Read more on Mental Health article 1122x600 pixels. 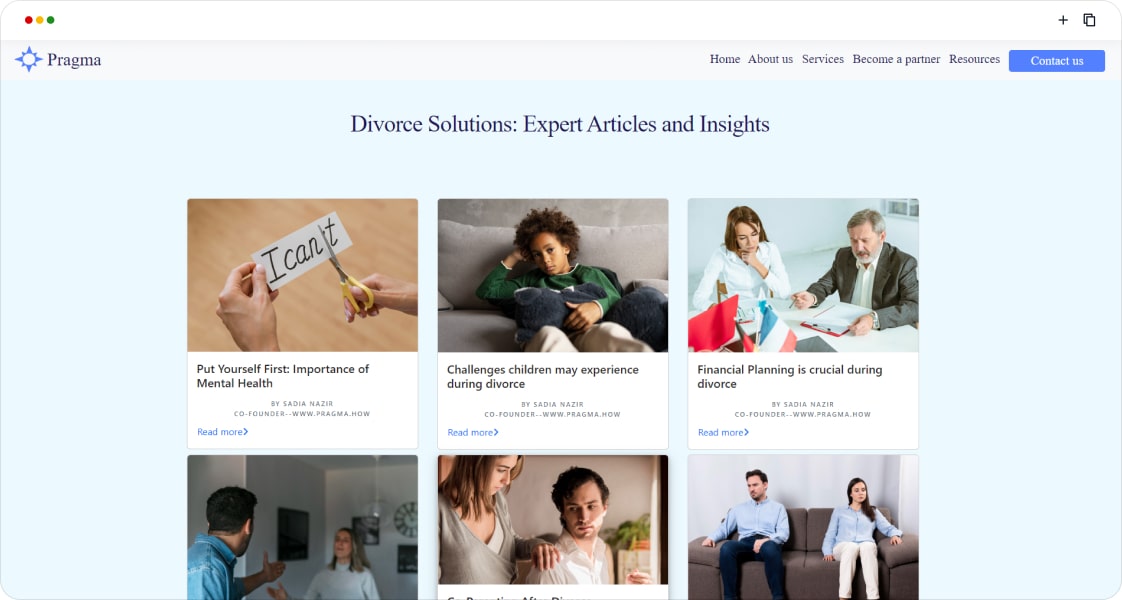click(223, 432)
